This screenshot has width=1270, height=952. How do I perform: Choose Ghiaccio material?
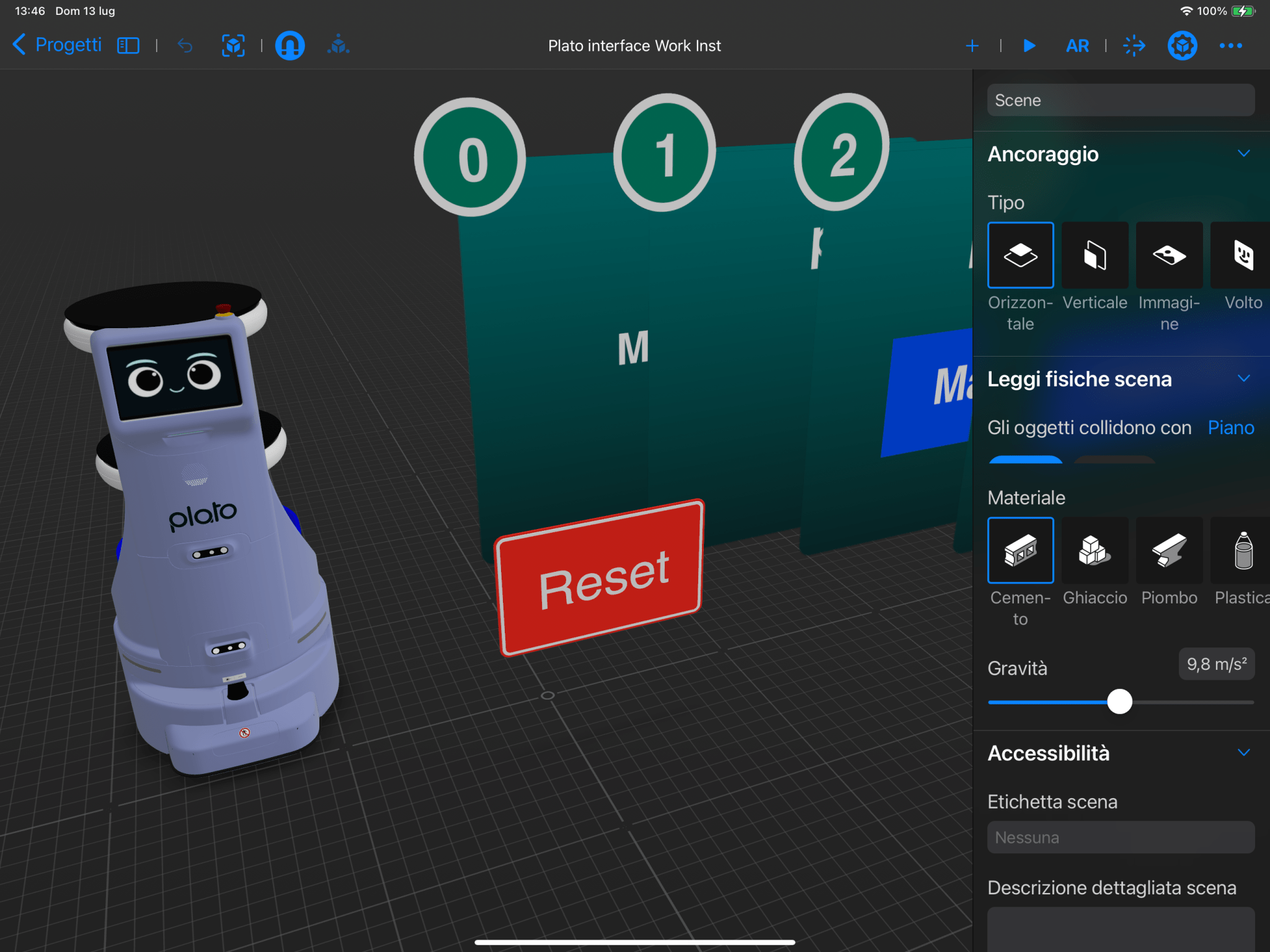click(x=1095, y=550)
